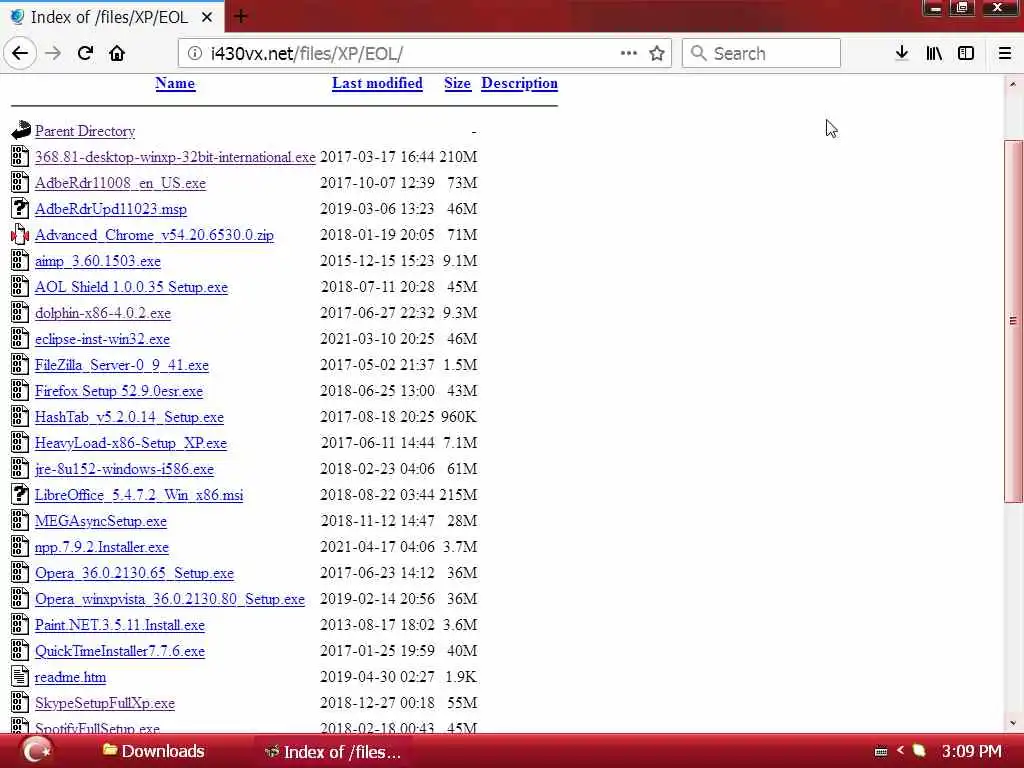Open the Library bookmarks menu
Viewport: 1024px width, 768px height.
934,53
